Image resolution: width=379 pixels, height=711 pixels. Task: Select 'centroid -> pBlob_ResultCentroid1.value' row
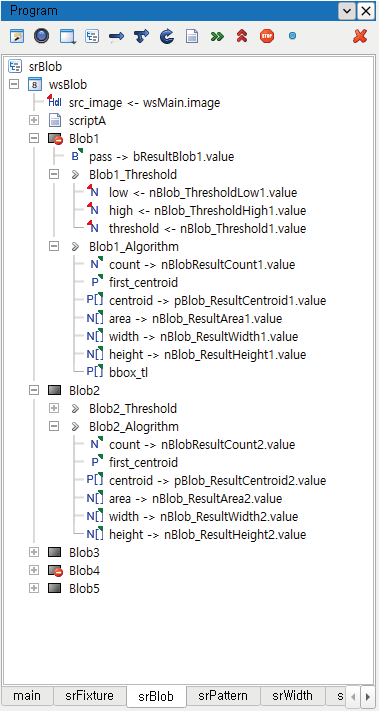[217, 301]
